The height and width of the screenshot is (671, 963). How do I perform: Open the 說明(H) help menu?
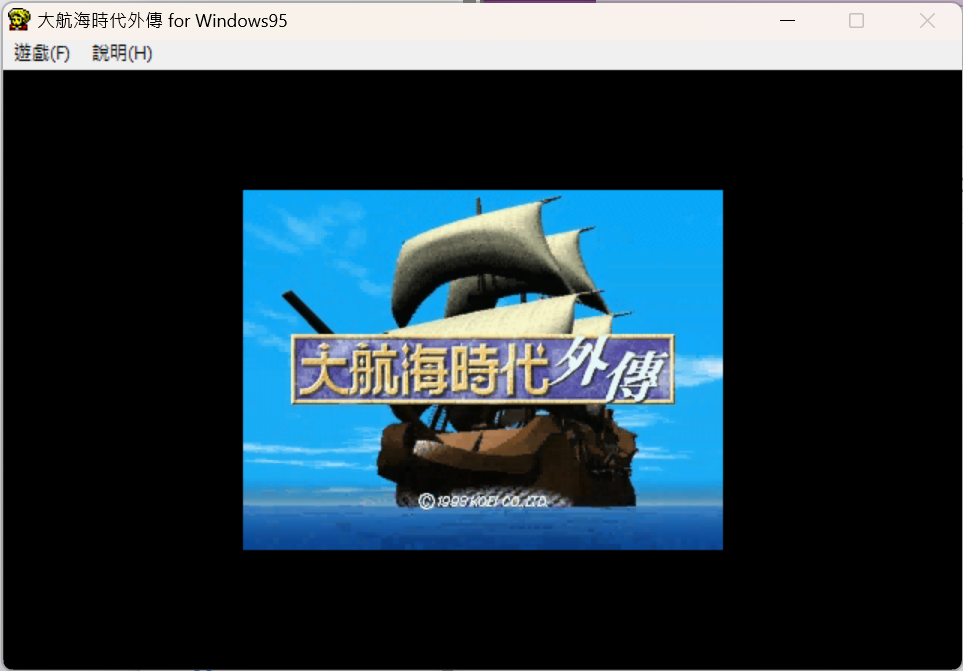click(122, 53)
